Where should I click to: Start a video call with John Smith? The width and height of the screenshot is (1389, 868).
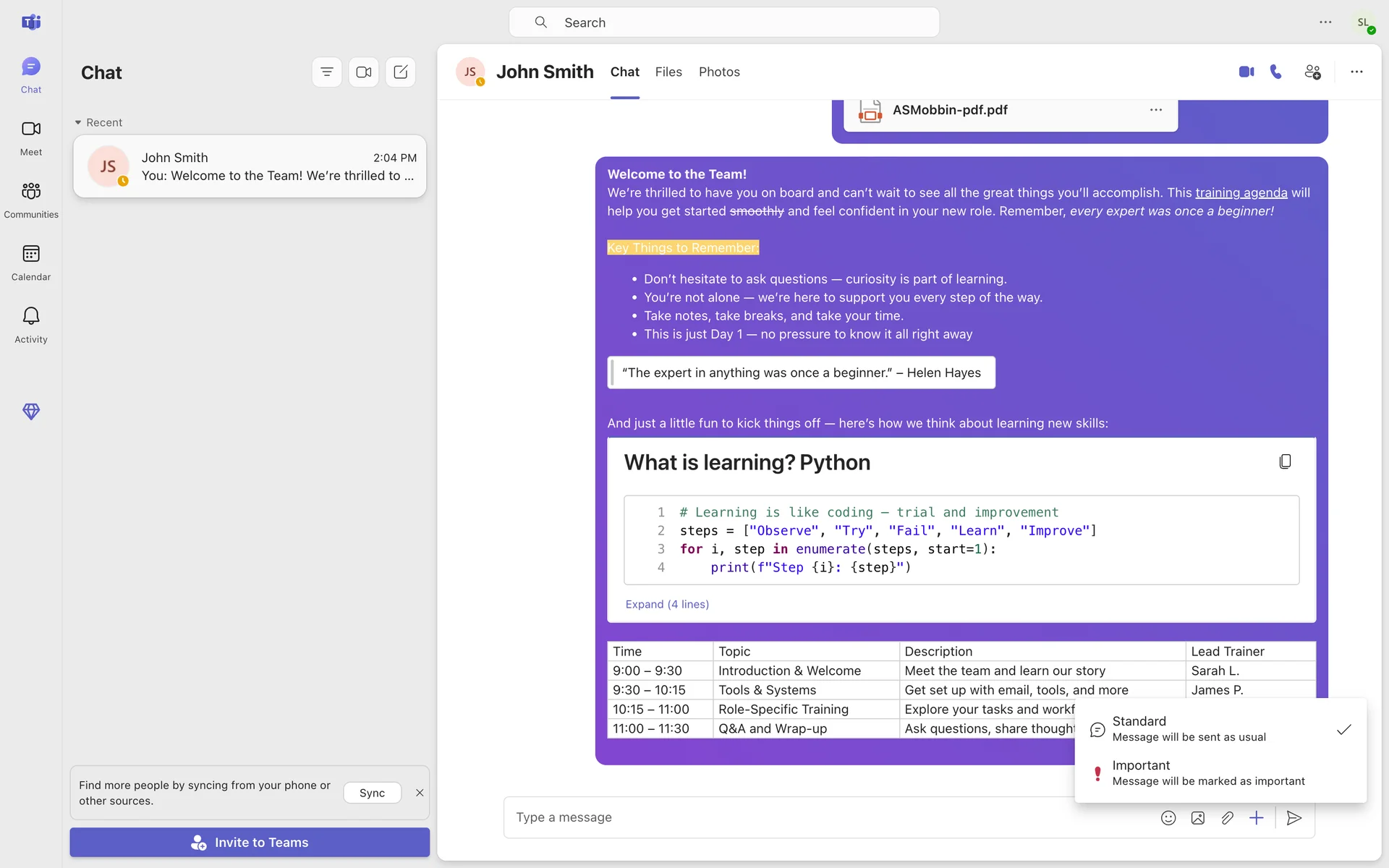coord(1246,72)
